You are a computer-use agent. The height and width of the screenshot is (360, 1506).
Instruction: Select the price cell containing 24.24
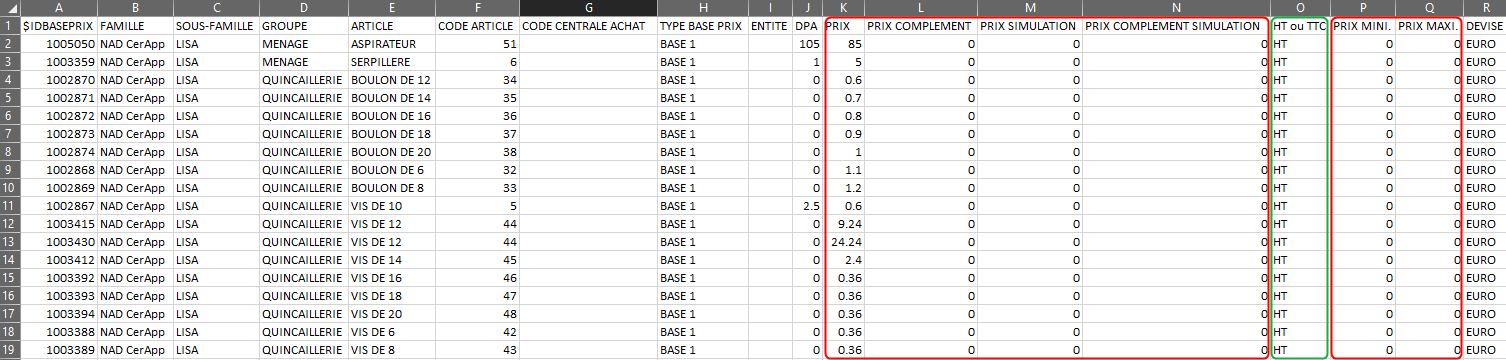[845, 241]
